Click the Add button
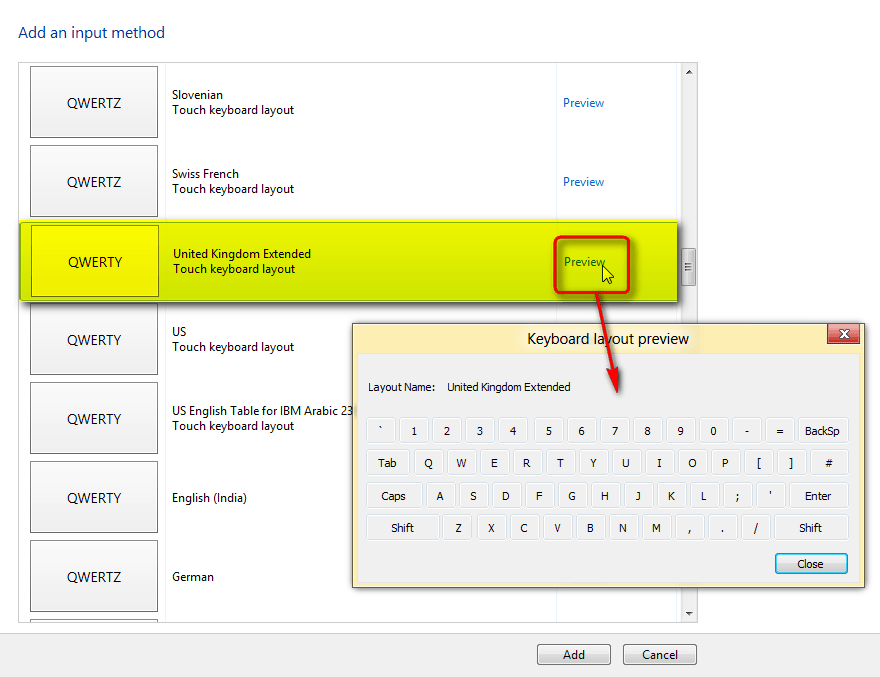The width and height of the screenshot is (880, 677). pos(573,654)
